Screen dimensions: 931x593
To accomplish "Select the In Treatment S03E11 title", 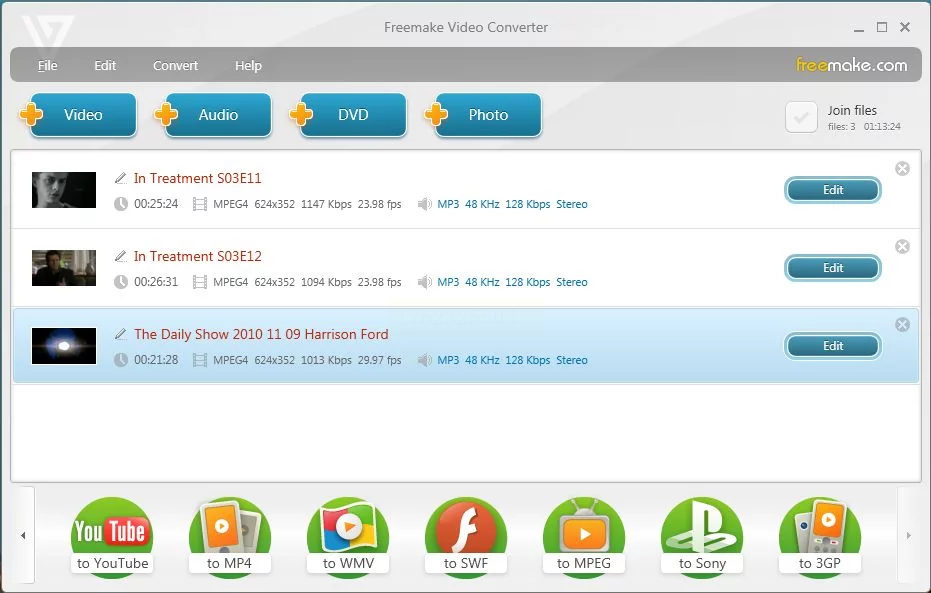I will click(x=198, y=178).
